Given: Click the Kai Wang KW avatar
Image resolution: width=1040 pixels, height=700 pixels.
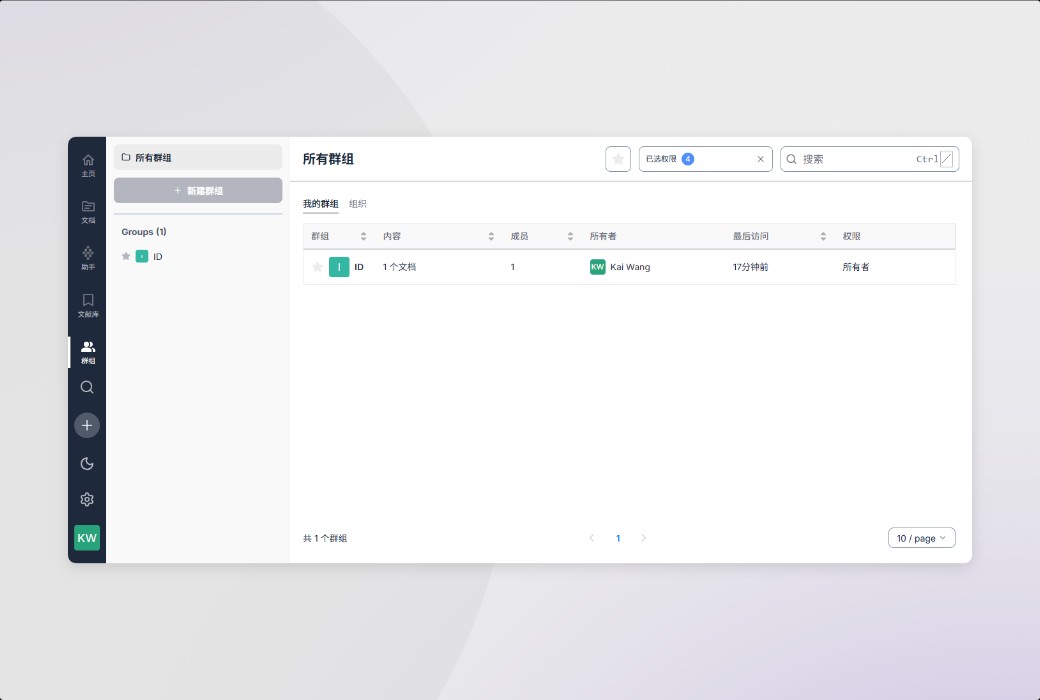Looking at the screenshot, I should [598, 267].
